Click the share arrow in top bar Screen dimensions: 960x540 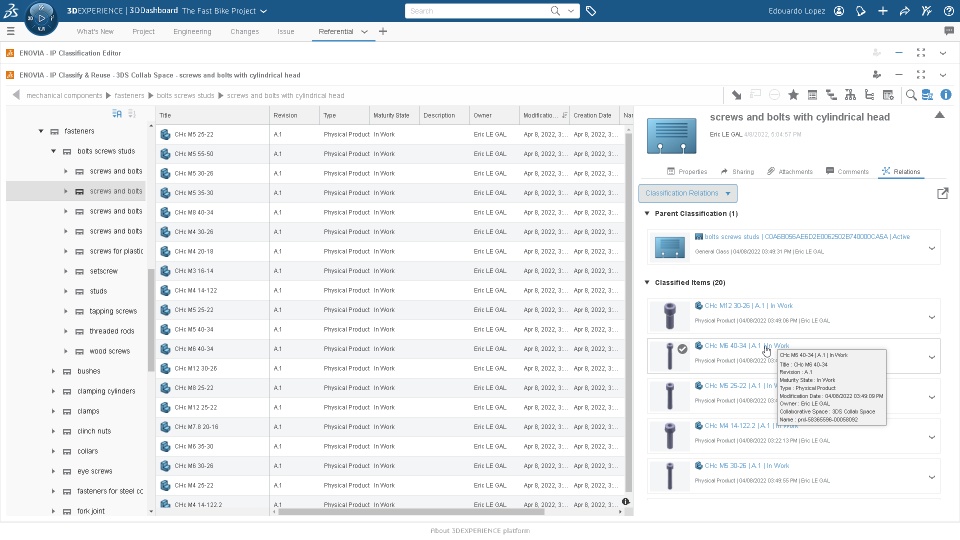905,11
